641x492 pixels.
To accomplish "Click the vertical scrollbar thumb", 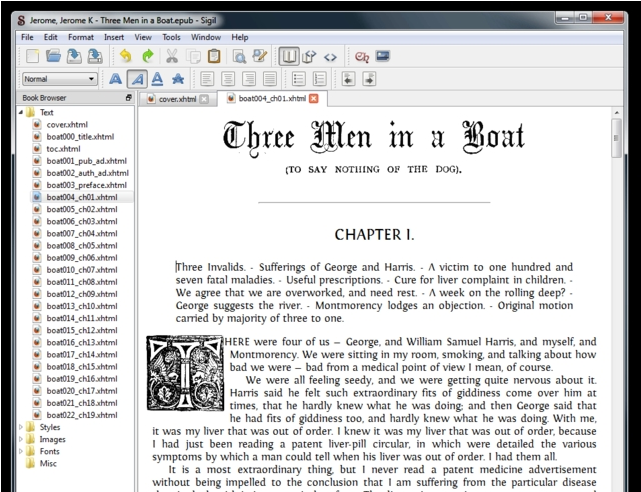I will (x=616, y=138).
